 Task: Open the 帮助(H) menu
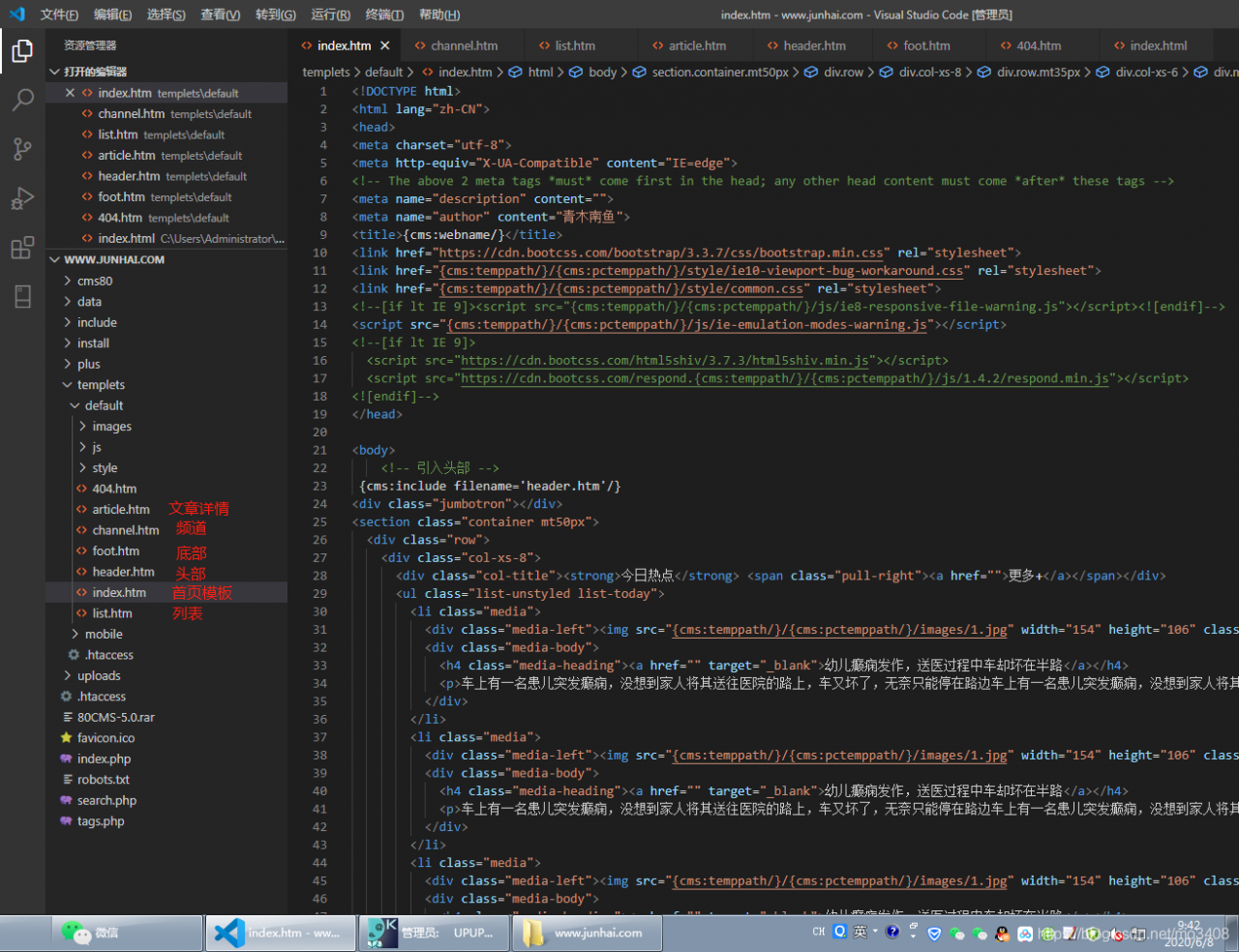point(439,15)
